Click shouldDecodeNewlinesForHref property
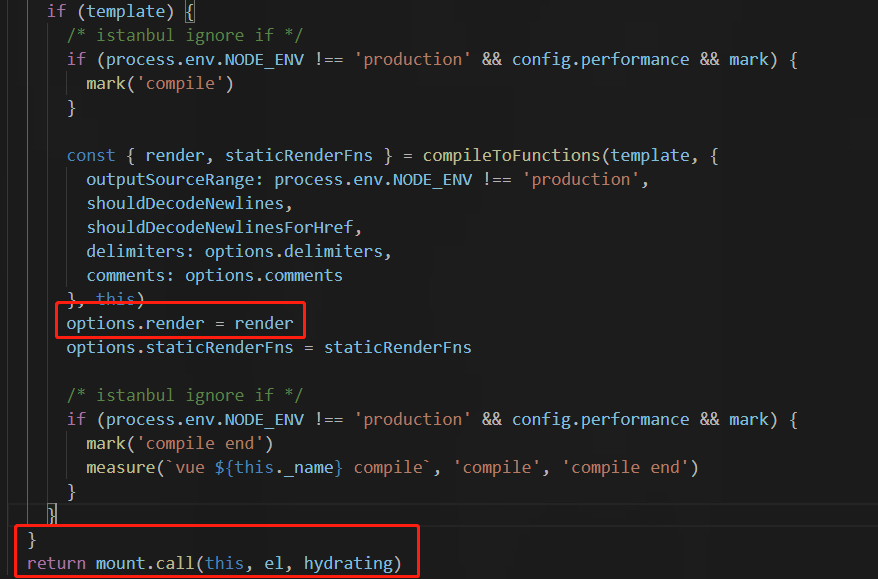The width and height of the screenshot is (878, 579). point(224,227)
